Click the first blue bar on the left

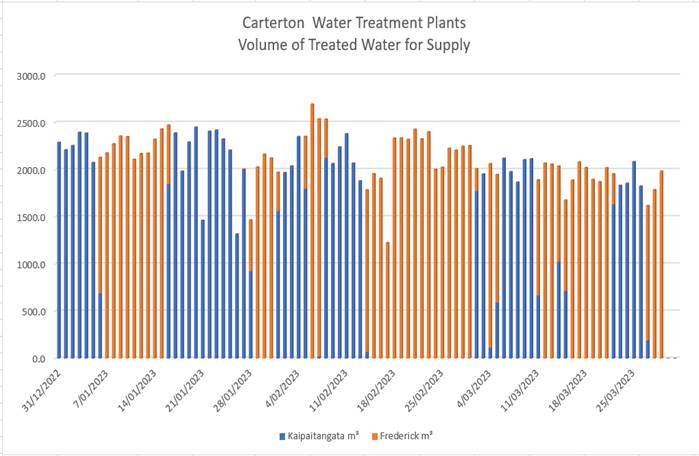click(59, 250)
